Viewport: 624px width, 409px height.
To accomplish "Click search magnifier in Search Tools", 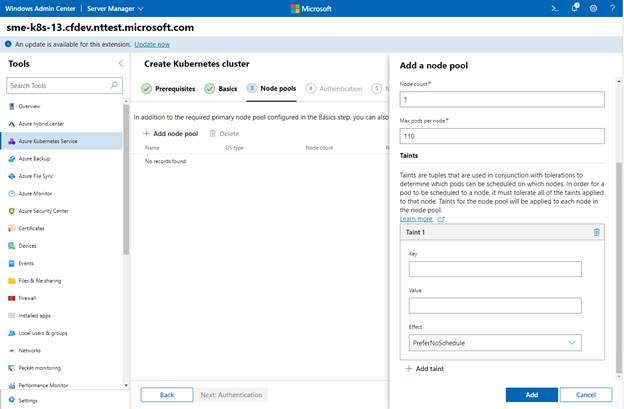I will tap(114, 85).
